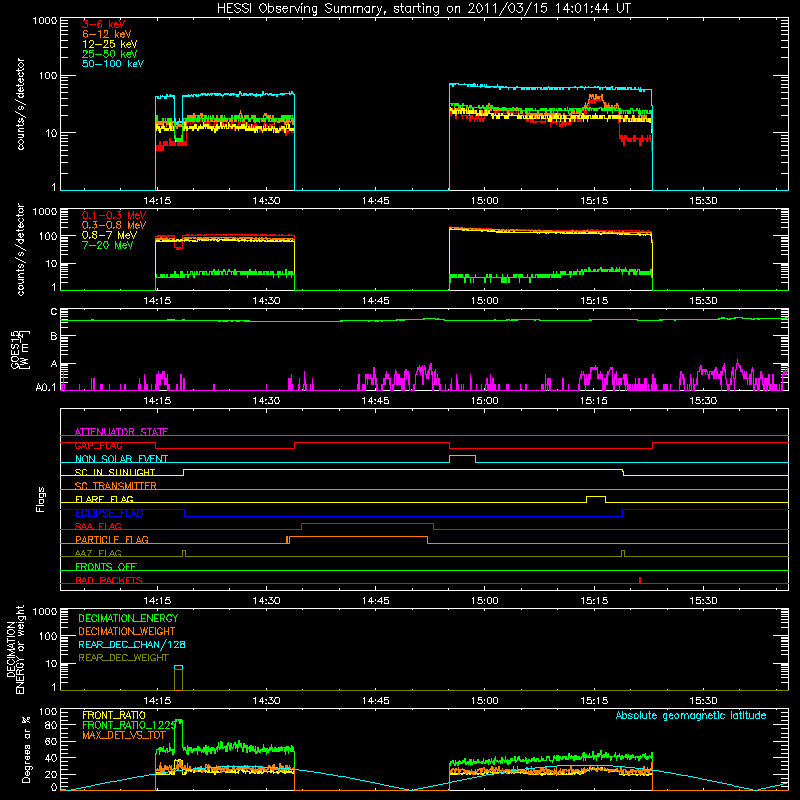Viewport: 800px width, 800px height.
Task: Click 15:30 under the keV counts panel
Action: pos(703,201)
